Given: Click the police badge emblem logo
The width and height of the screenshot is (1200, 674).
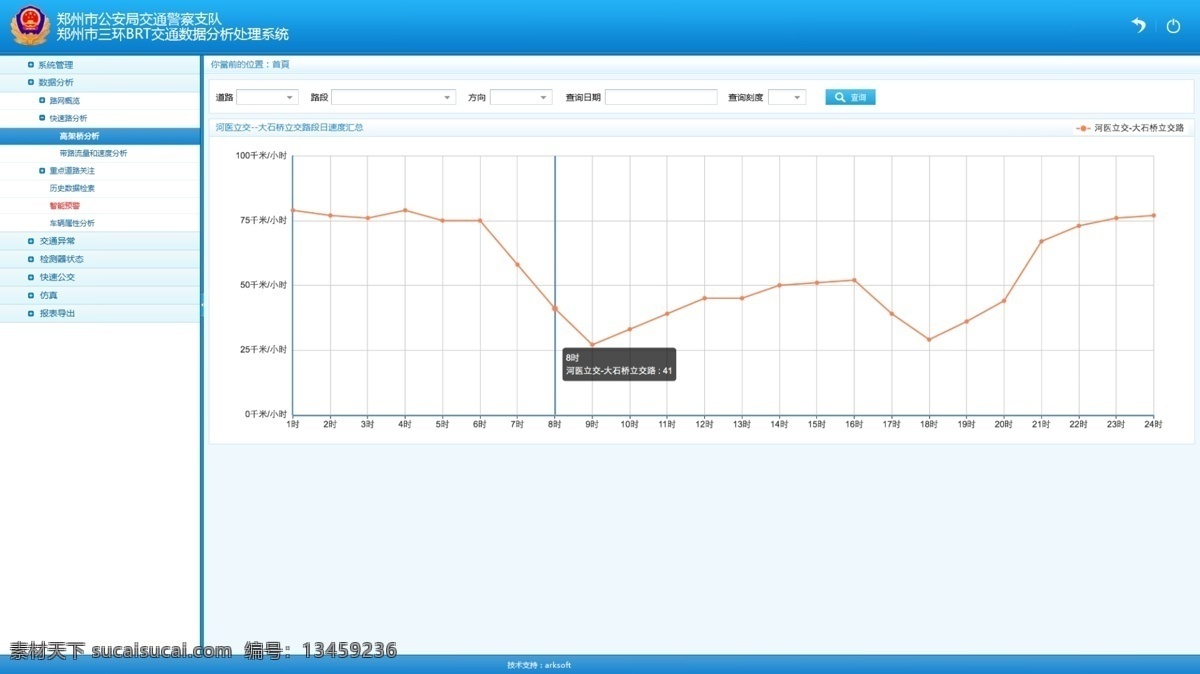Looking at the screenshot, I should coord(30,25).
